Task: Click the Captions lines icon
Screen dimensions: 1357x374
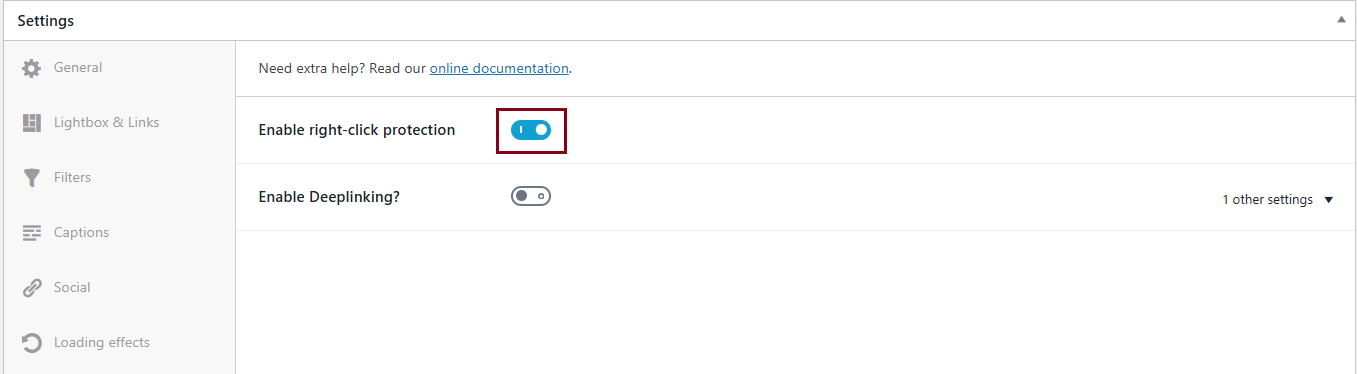Action: coord(32,233)
